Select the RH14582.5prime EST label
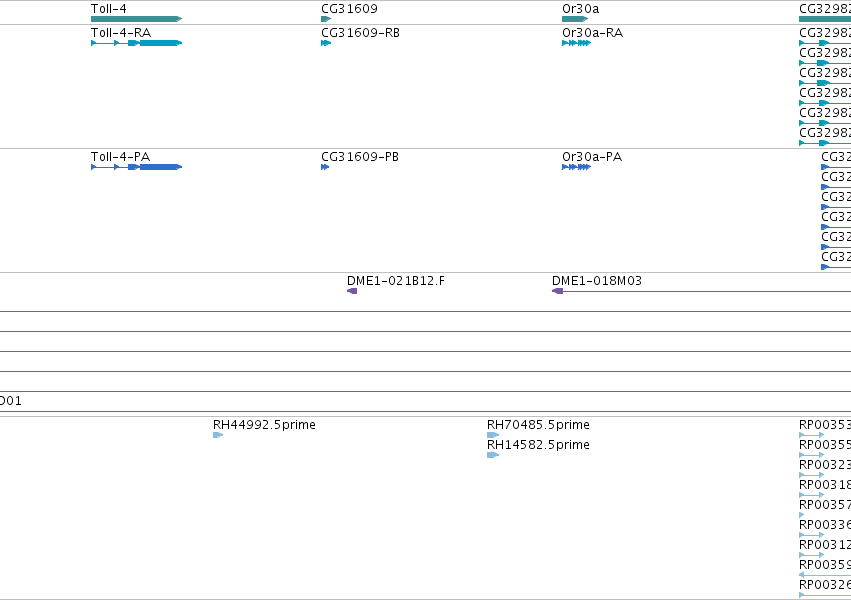 point(538,445)
